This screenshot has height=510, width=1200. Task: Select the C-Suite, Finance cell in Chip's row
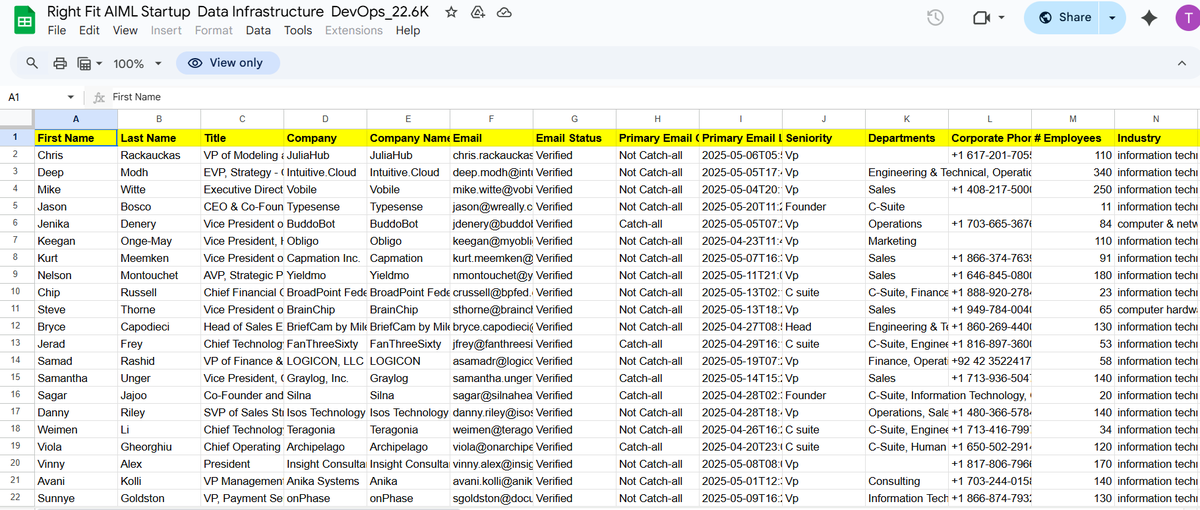click(906, 292)
